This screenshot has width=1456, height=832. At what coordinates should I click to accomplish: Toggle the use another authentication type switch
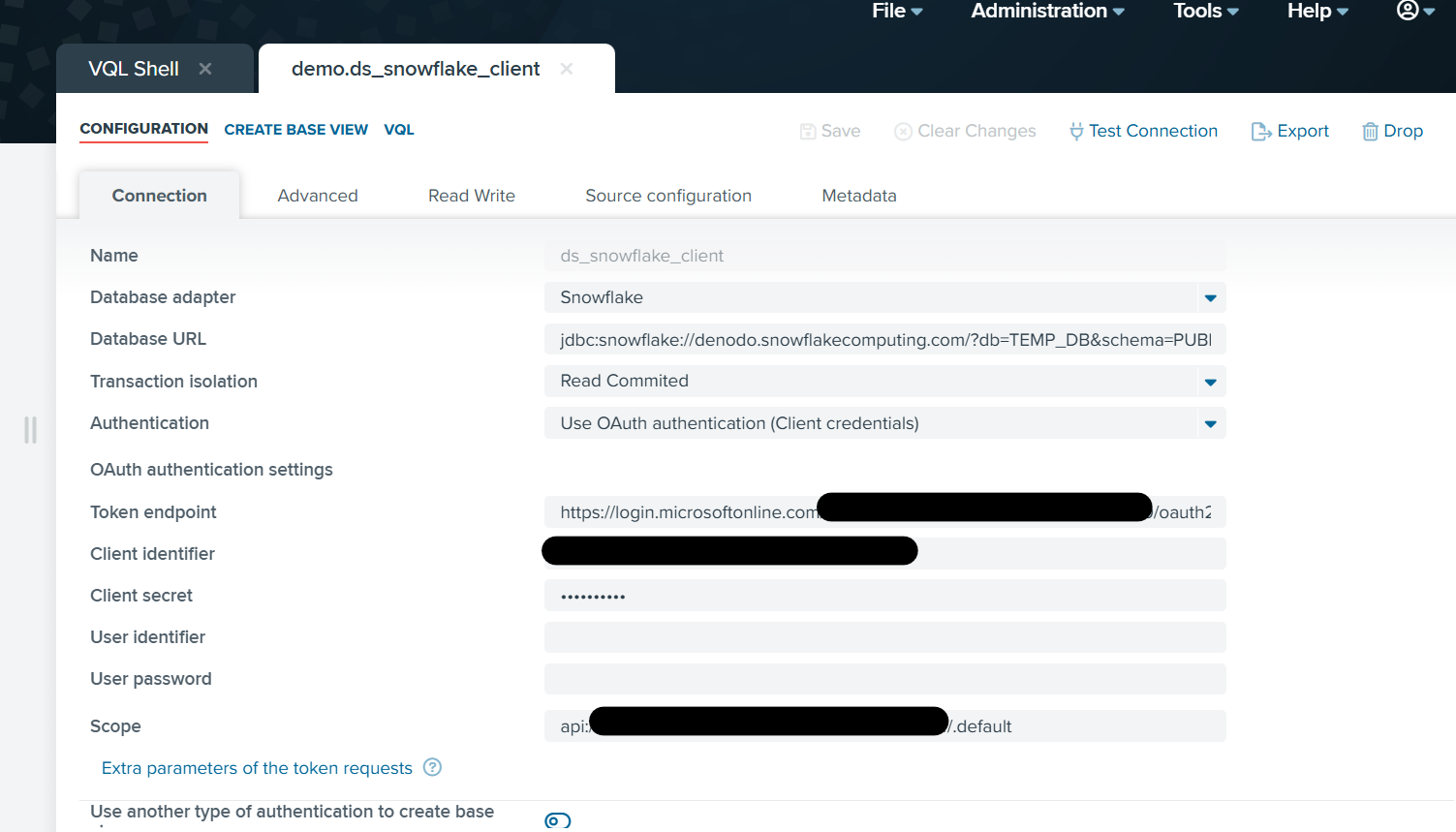pos(558,821)
